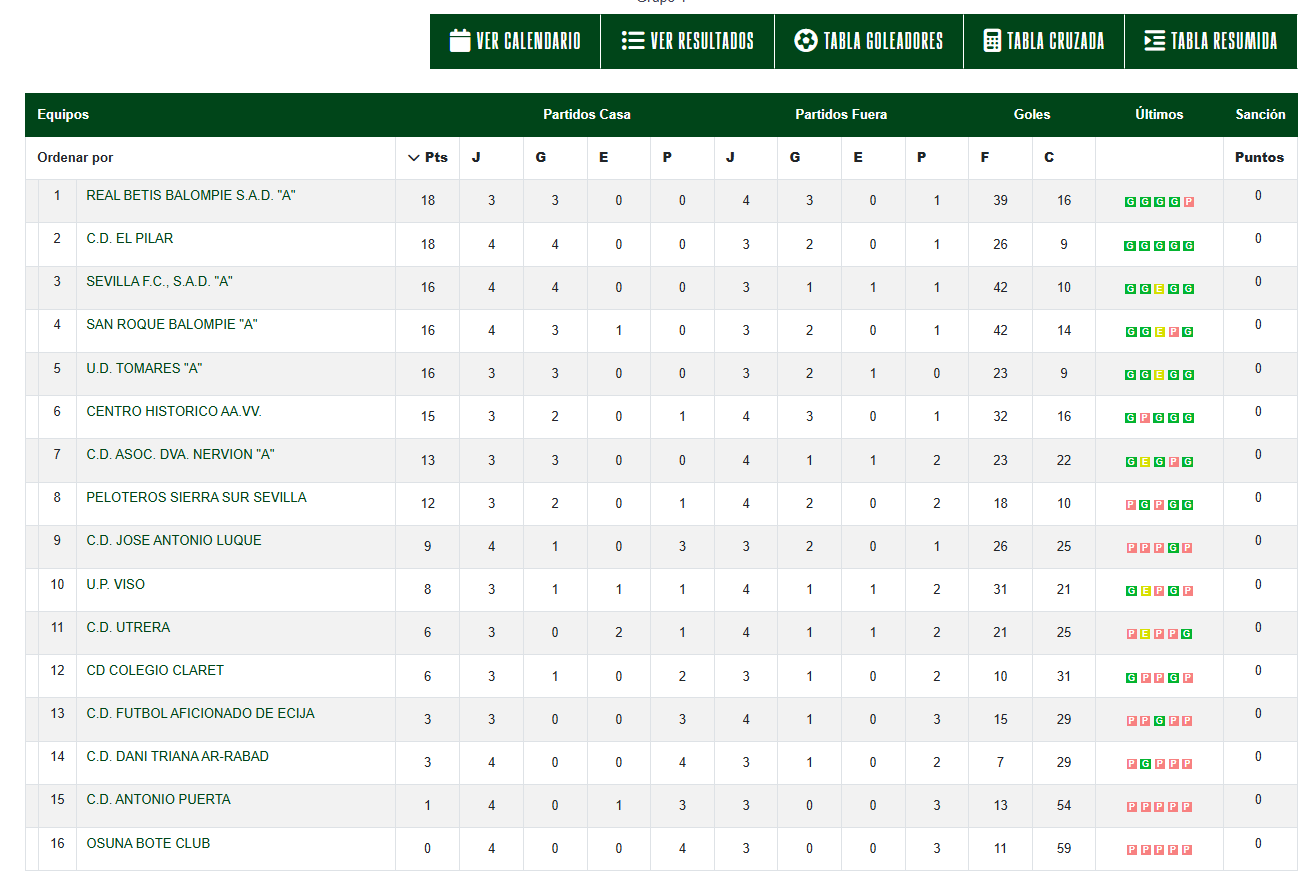Click C.D. Utrera green G result badge
The width and height of the screenshot is (1306, 872).
pyautogui.click(x=1188, y=634)
